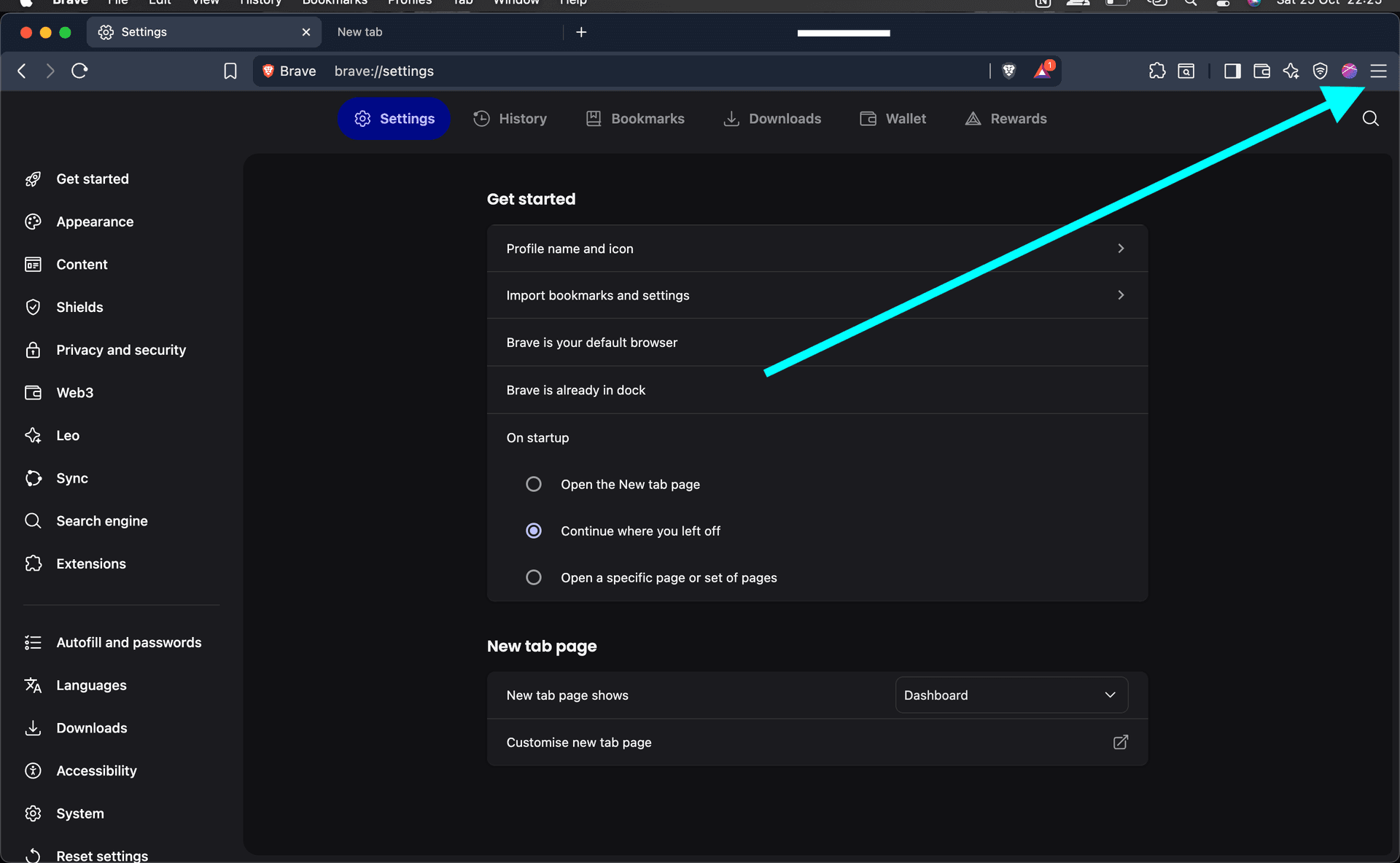Viewport: 1400px width, 863px height.
Task: Open Brave Rewards triangle icon with notification badge
Action: point(1043,70)
